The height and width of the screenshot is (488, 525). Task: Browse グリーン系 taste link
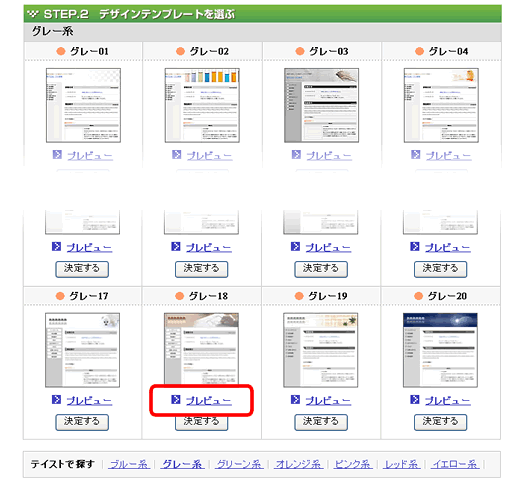coord(239,464)
